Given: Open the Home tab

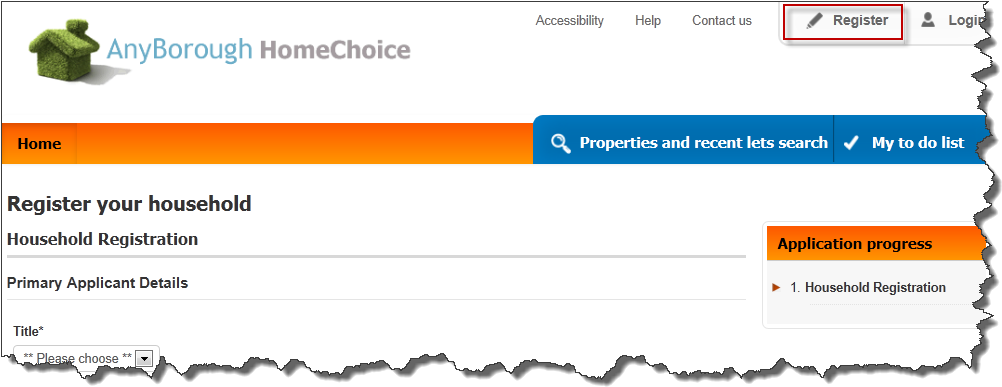Looking at the screenshot, I should 39,144.
